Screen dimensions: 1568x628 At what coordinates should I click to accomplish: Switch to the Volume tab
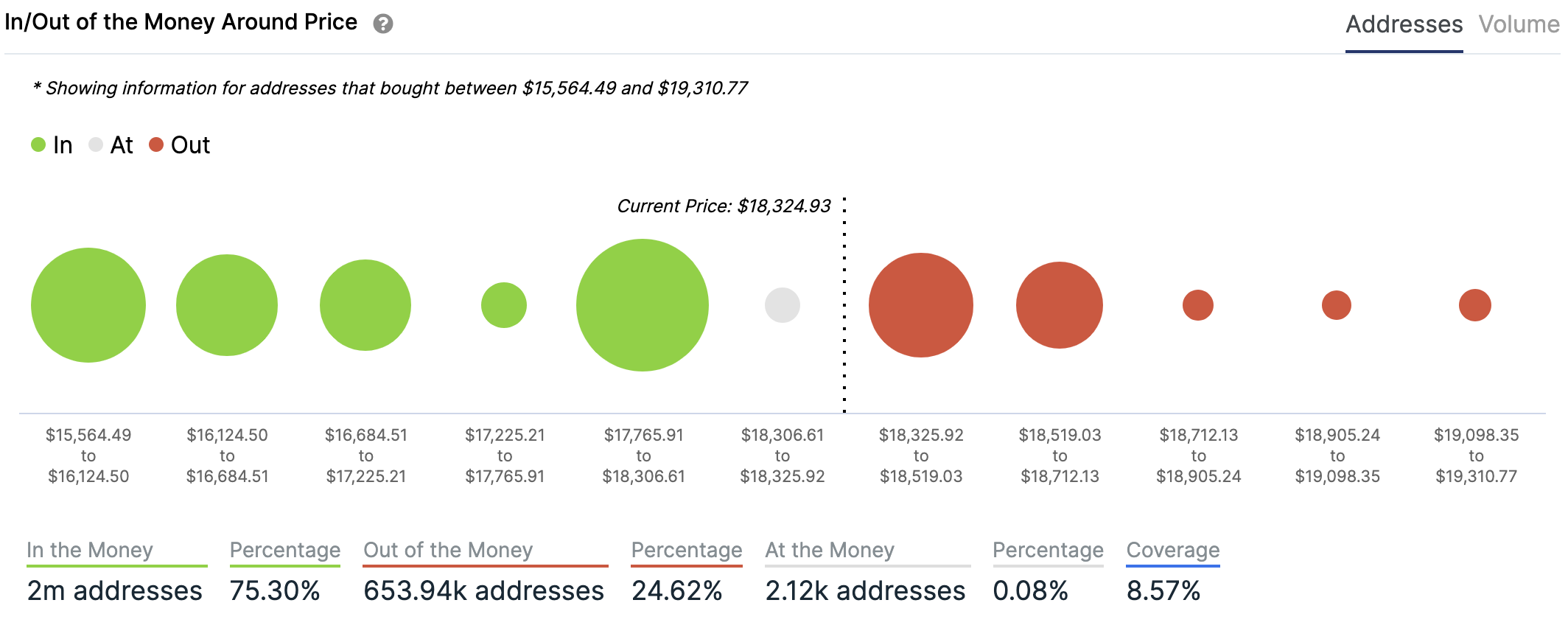tap(1519, 24)
